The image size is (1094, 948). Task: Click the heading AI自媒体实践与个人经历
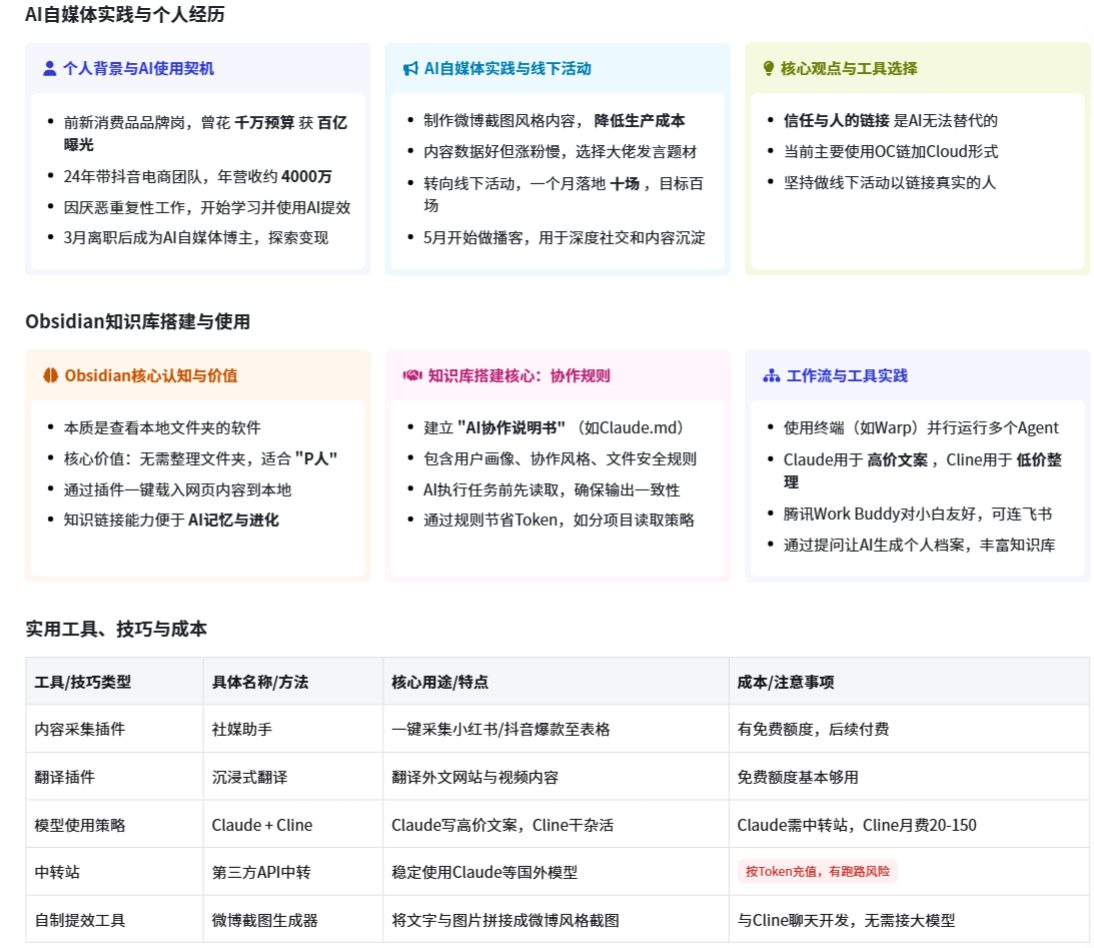tap(125, 15)
